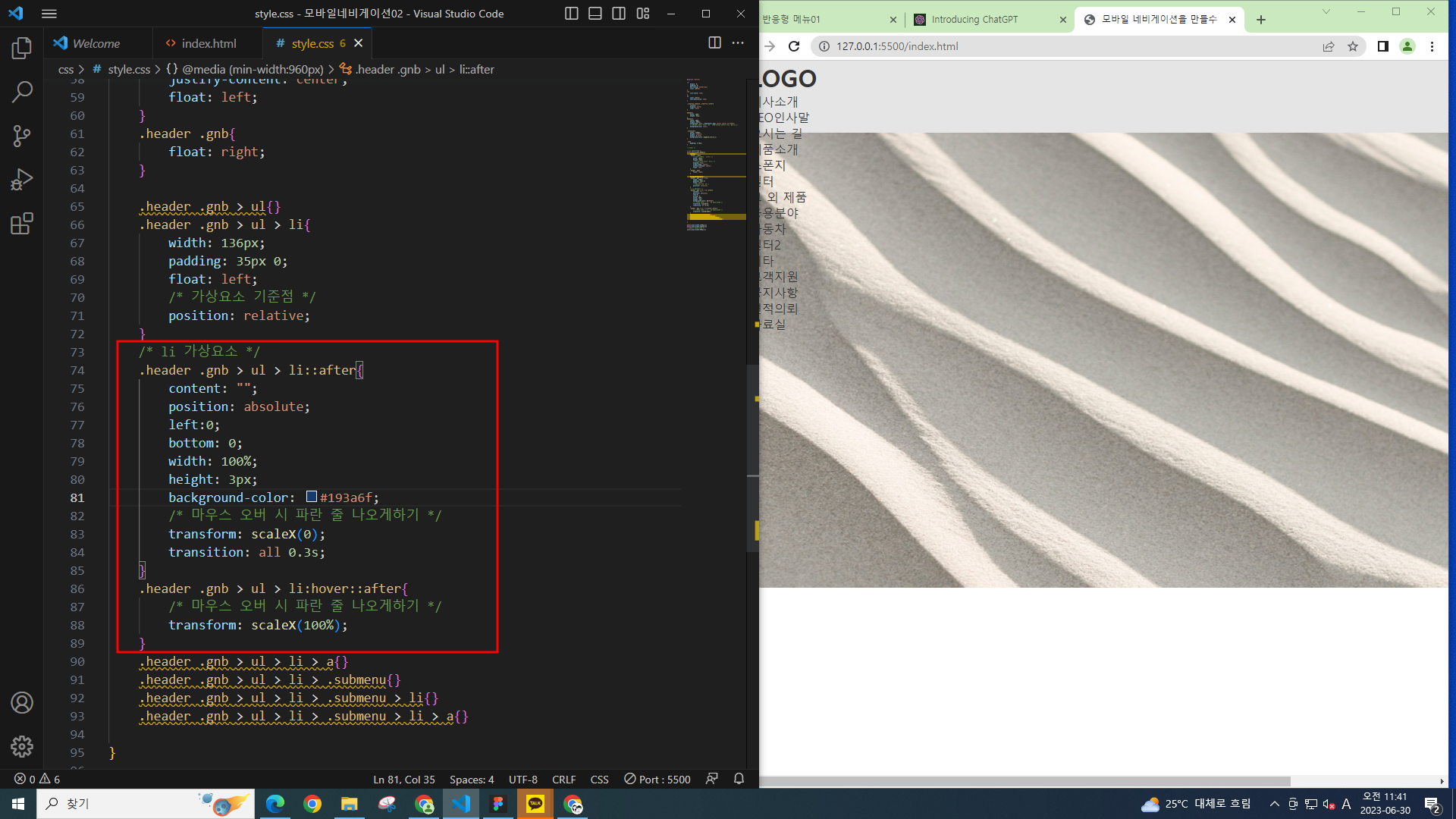
Task: Open the VS Code hamburger menu
Action: tap(49, 14)
